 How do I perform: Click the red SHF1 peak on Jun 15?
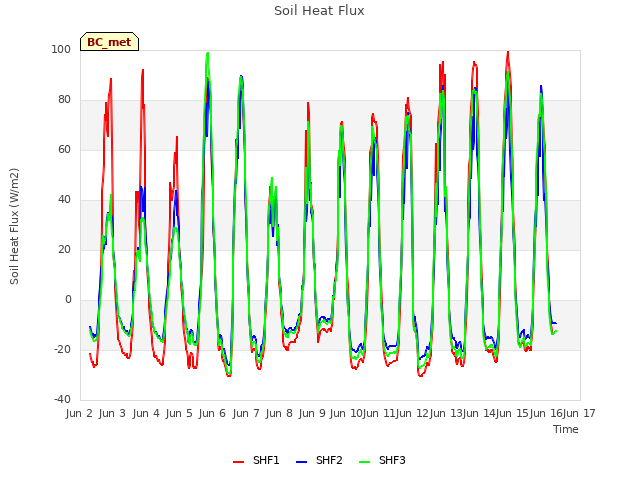508,52
